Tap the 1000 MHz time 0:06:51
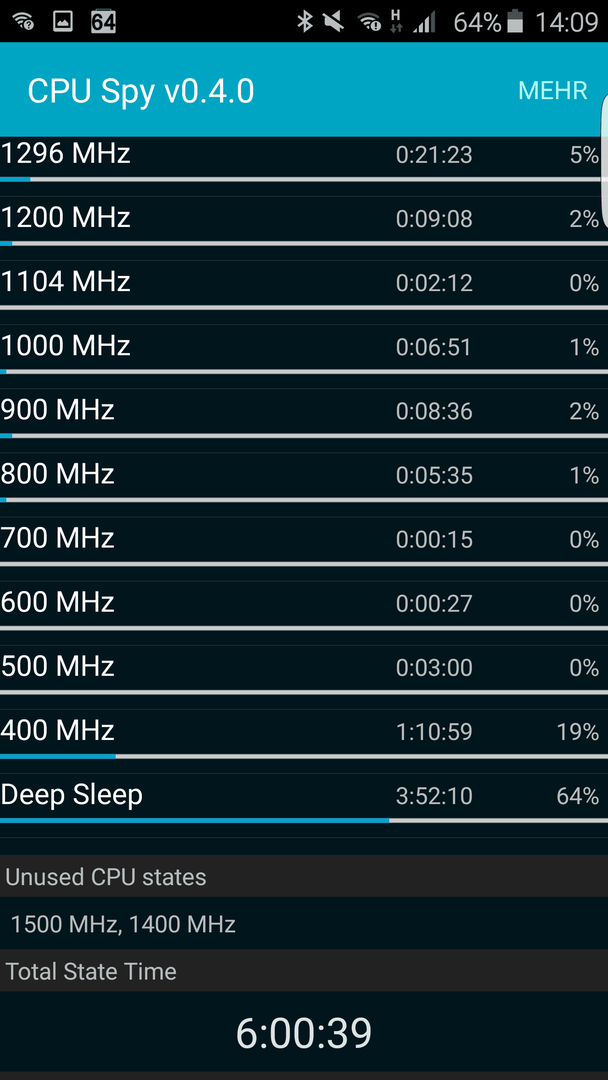 434,347
